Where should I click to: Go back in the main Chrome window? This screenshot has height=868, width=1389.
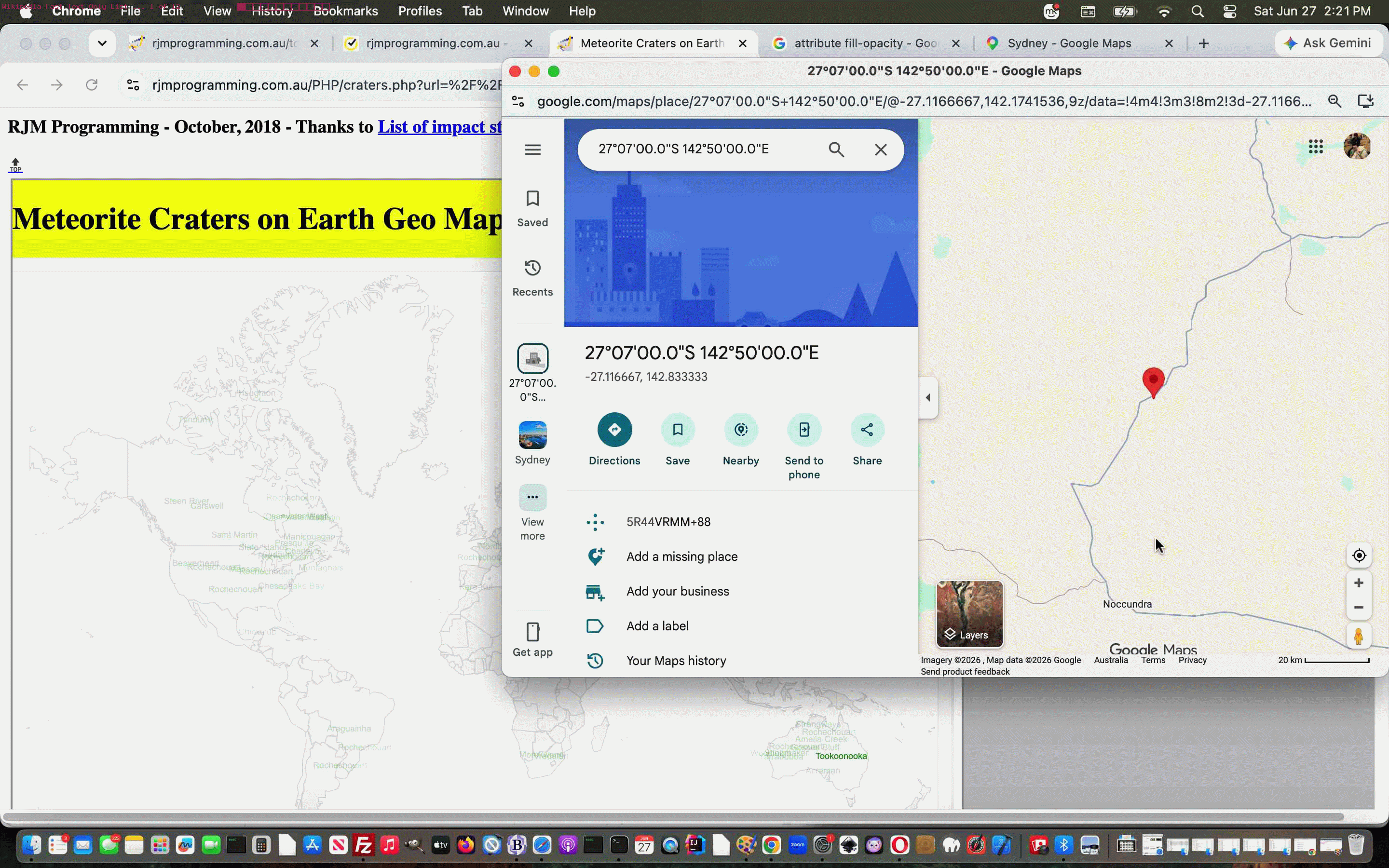click(x=22, y=85)
